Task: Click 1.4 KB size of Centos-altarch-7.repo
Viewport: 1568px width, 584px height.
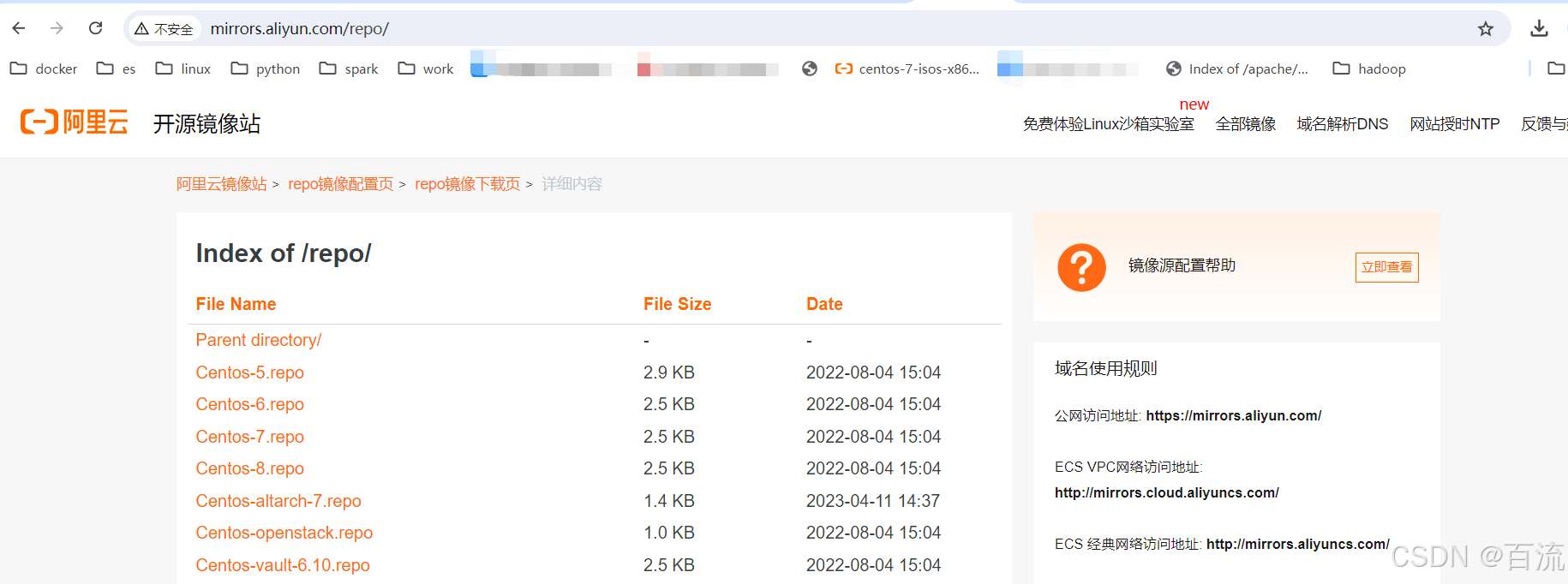Action: click(668, 501)
